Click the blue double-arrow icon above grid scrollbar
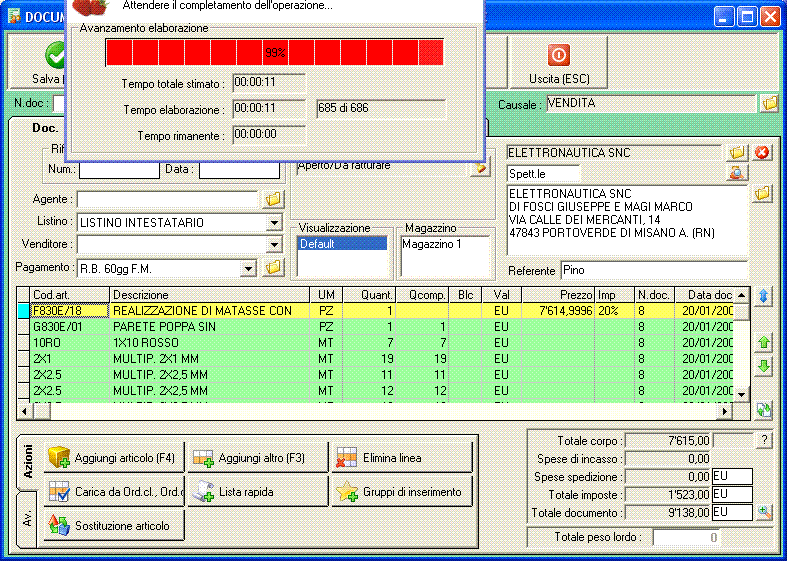The width and height of the screenshot is (787, 561). tap(764, 296)
